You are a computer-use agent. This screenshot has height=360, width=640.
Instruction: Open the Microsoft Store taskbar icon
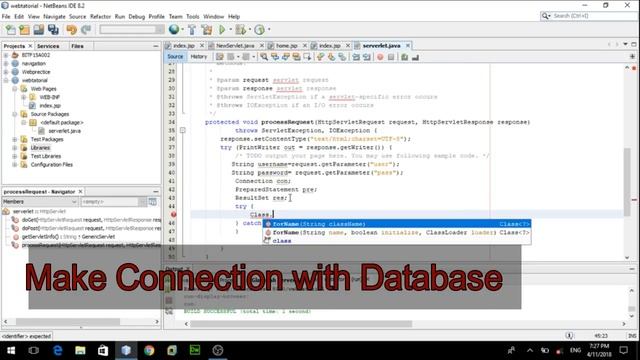[103, 350]
